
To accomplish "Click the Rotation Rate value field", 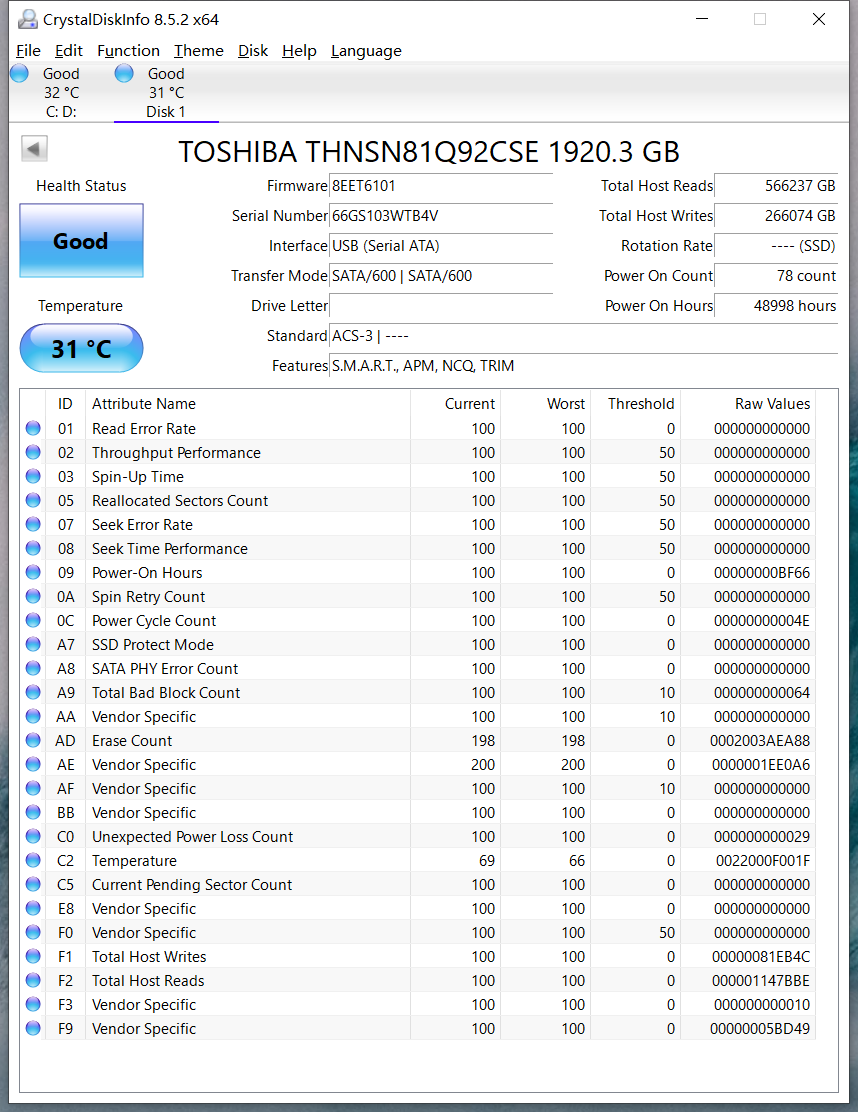I will (776, 246).
